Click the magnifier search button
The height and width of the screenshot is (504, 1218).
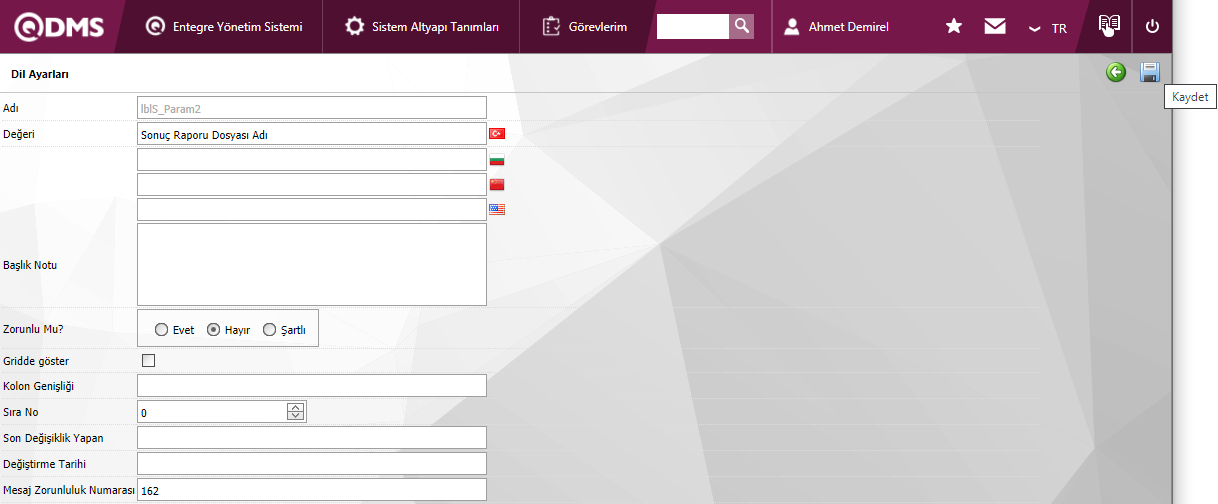click(741, 27)
